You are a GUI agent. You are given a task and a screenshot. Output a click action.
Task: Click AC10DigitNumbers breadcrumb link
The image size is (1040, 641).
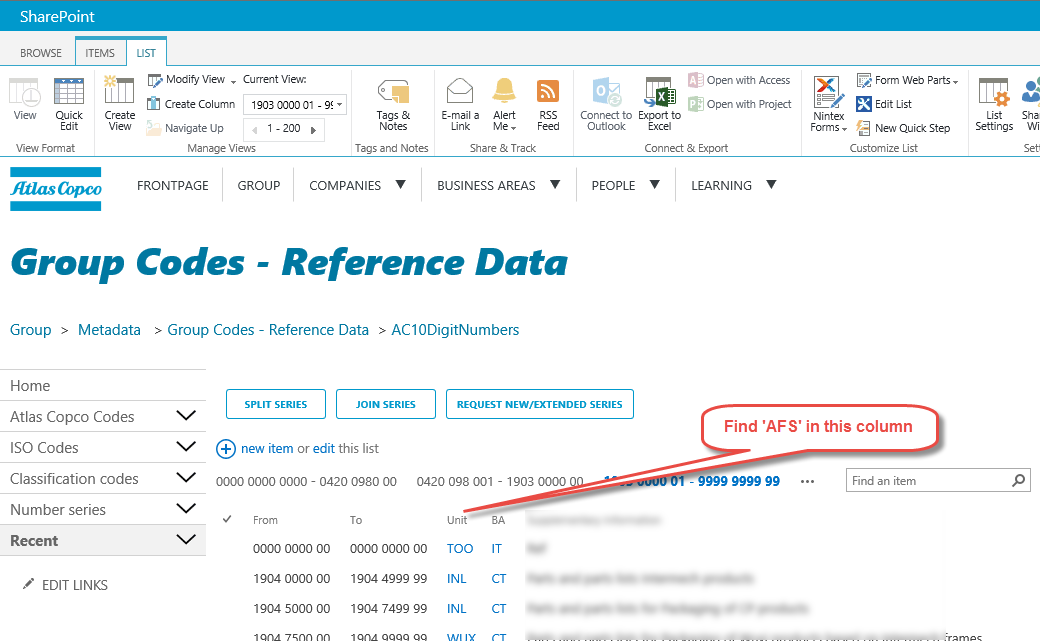[455, 330]
